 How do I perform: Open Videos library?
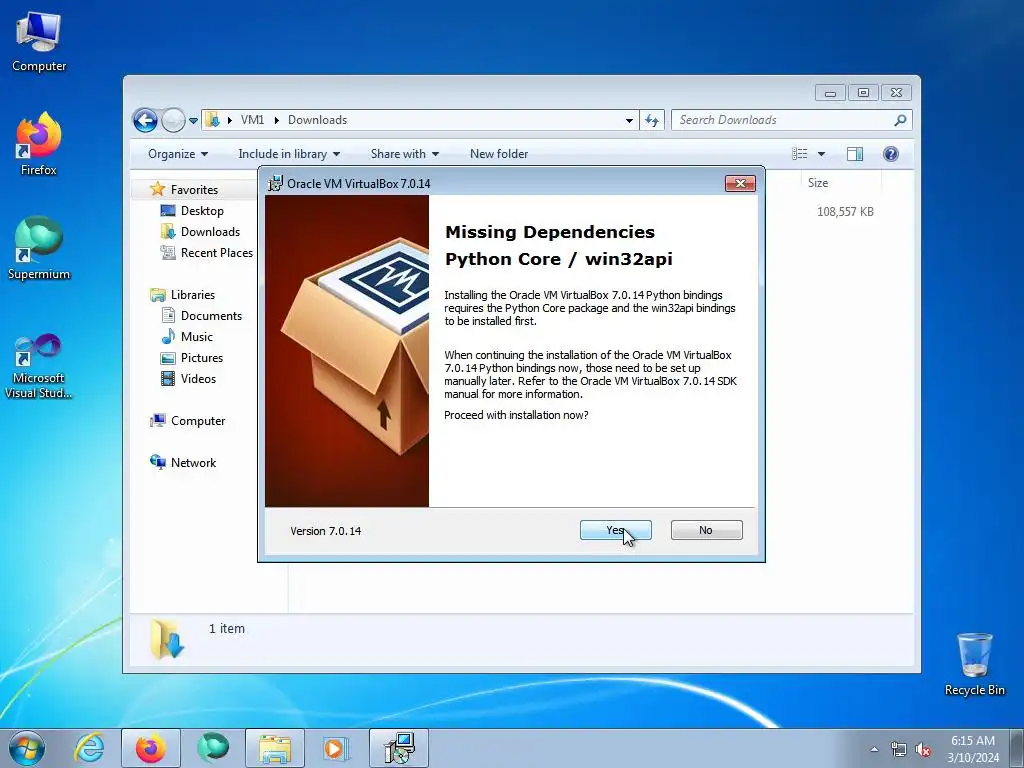tap(198, 379)
